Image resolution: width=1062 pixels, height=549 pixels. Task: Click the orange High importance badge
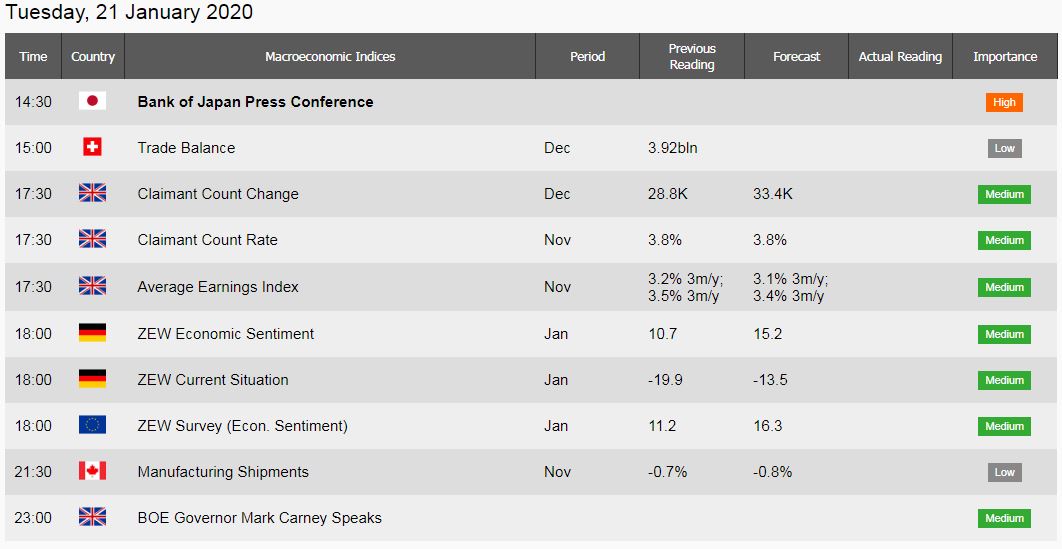pyautogui.click(x=1004, y=102)
